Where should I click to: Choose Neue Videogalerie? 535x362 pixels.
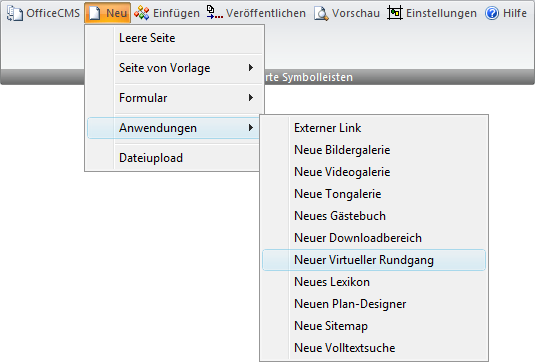click(374, 172)
